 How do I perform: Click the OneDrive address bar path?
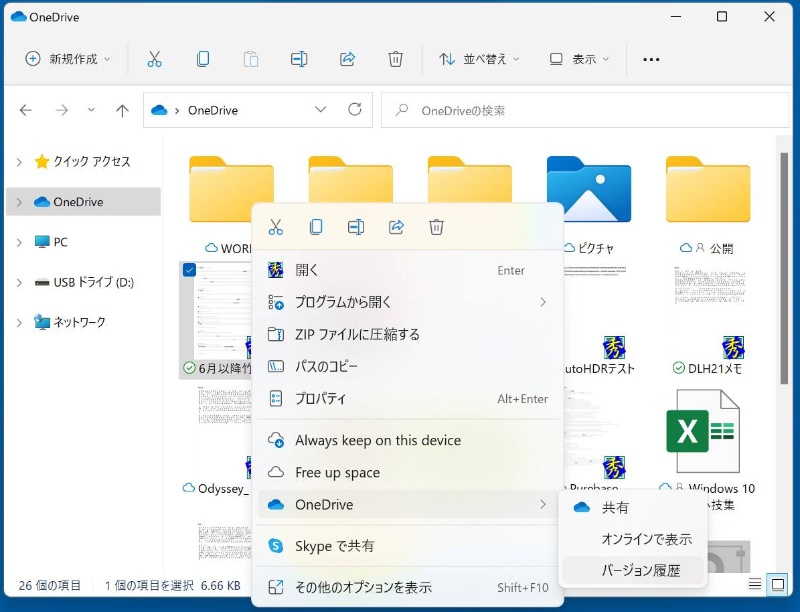pyautogui.click(x=213, y=110)
